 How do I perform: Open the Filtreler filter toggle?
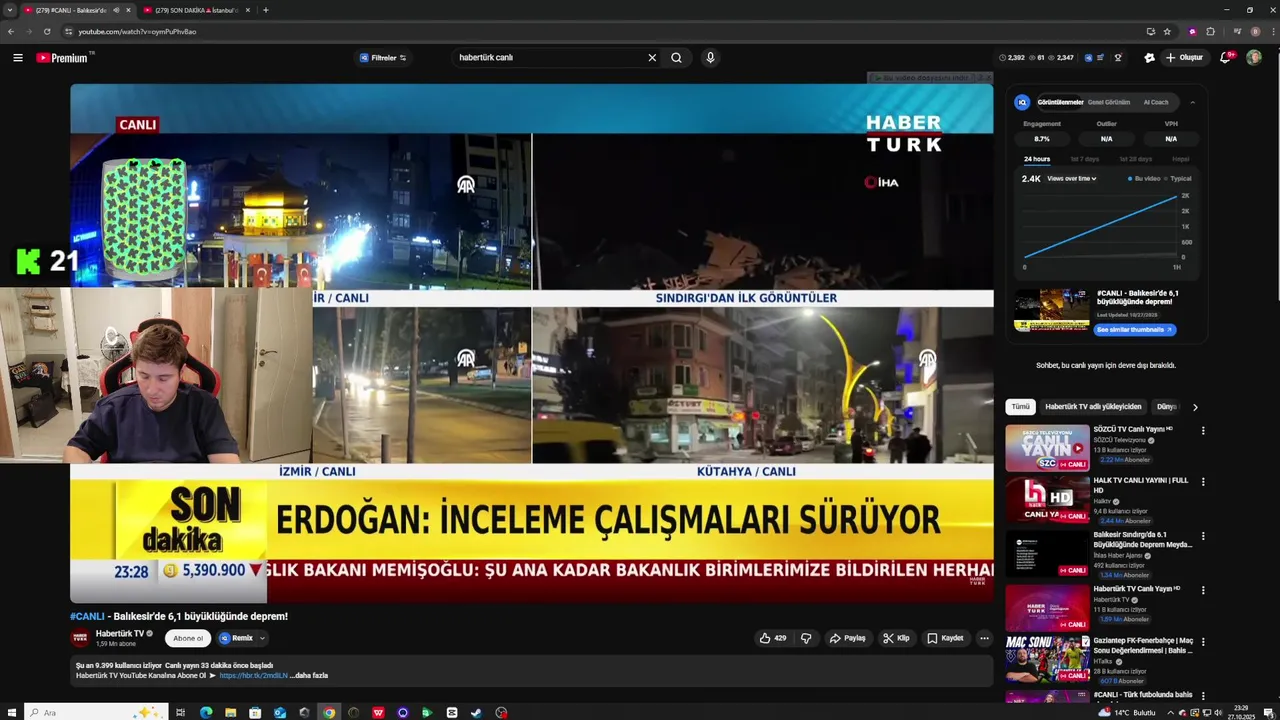pyautogui.click(x=383, y=58)
